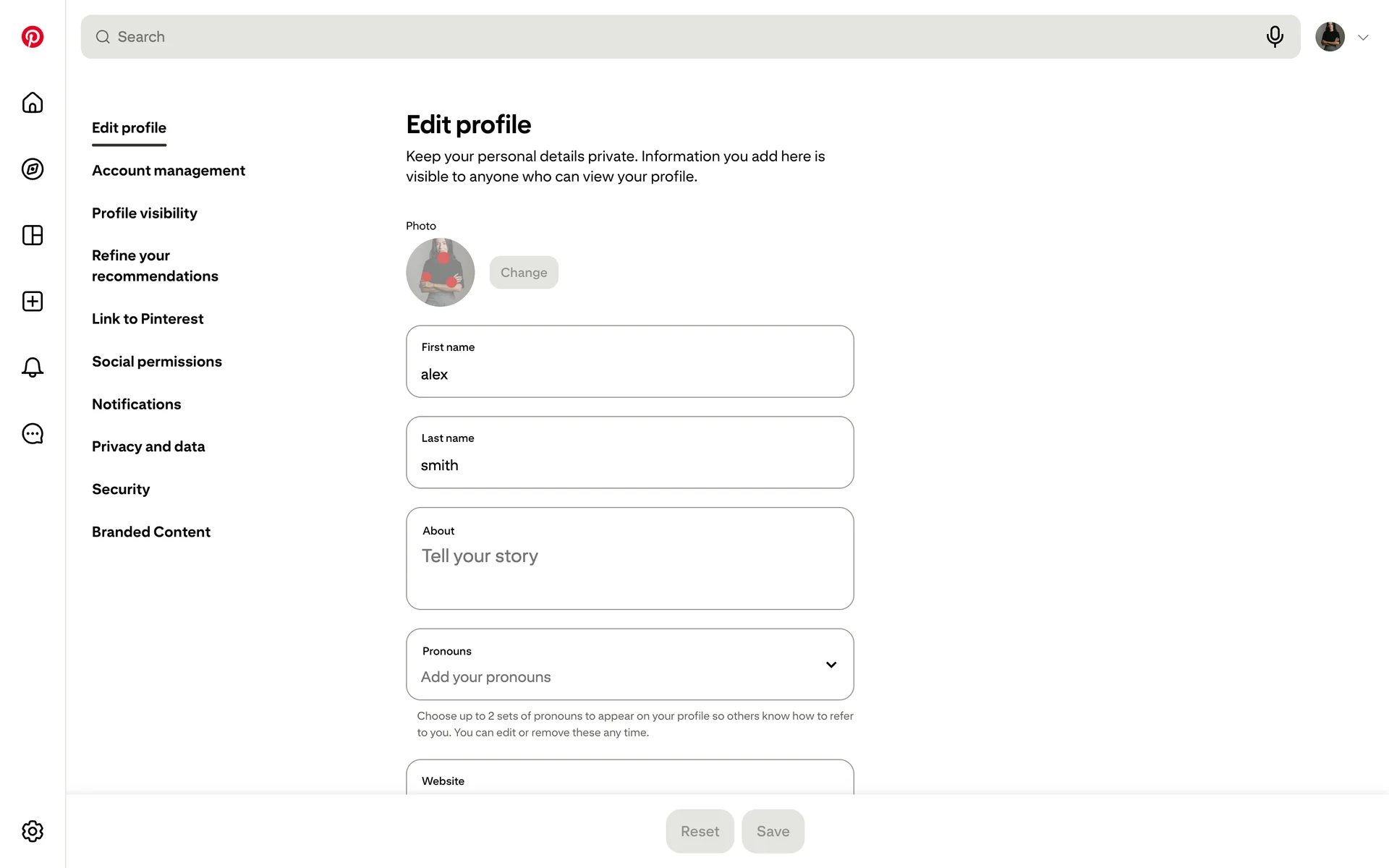The image size is (1389, 868).
Task: Click the Reset button
Action: click(700, 831)
